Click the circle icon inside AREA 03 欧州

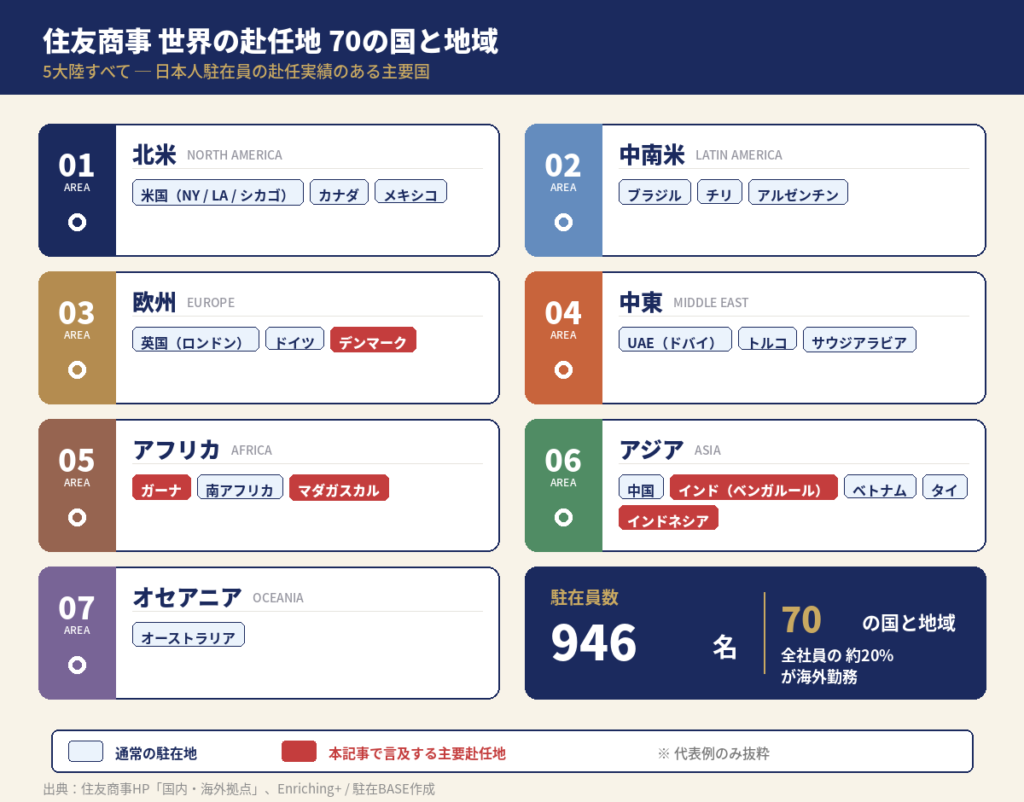click(77, 370)
